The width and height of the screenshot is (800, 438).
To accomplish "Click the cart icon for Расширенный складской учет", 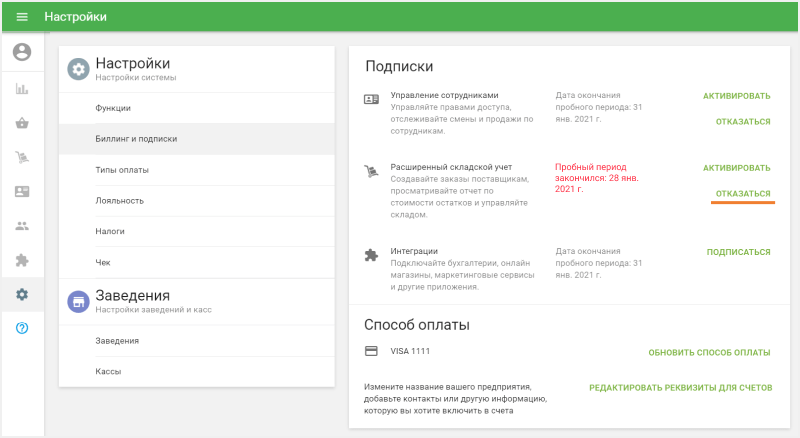I will (x=371, y=171).
